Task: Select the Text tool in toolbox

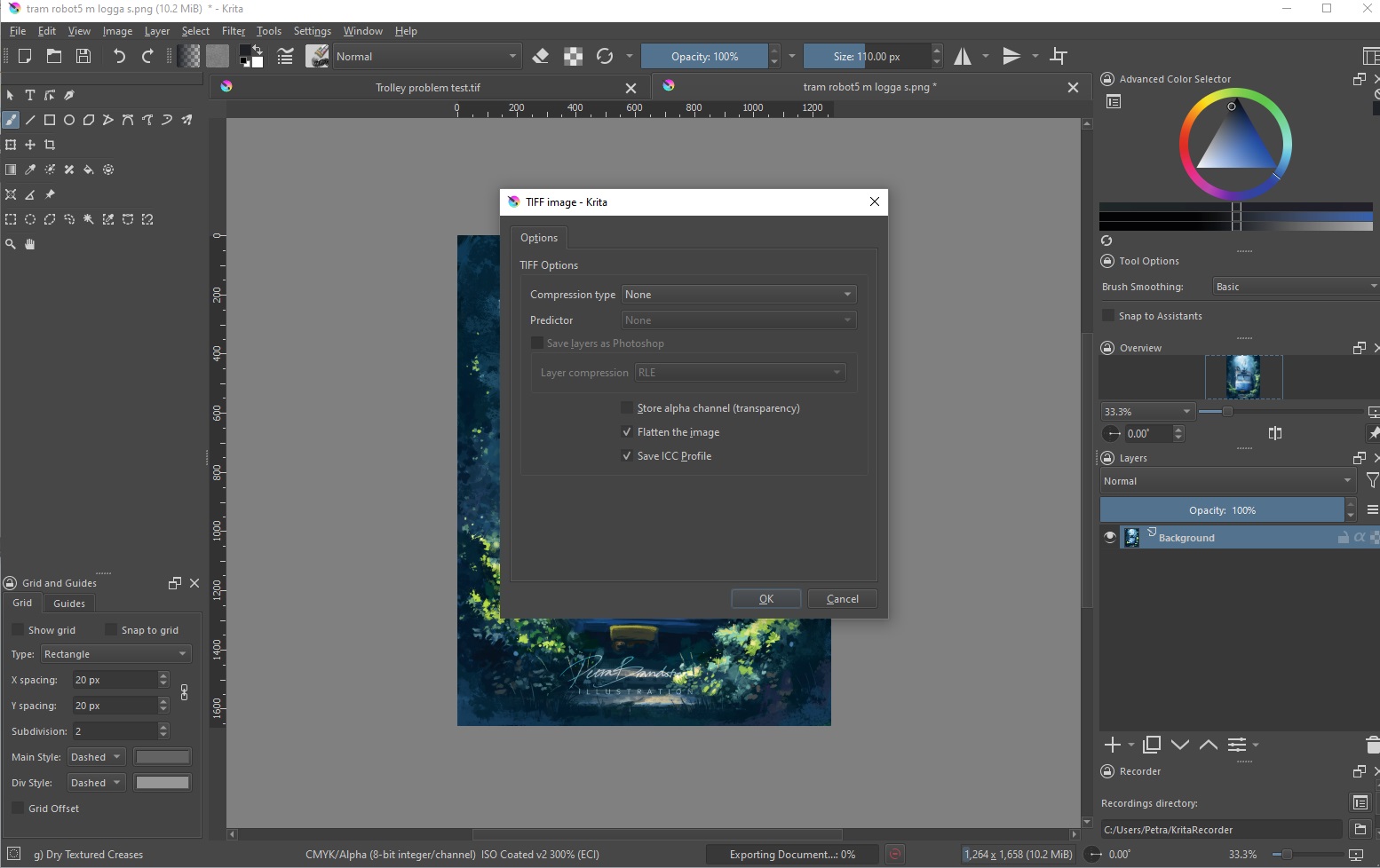Action: coord(30,95)
